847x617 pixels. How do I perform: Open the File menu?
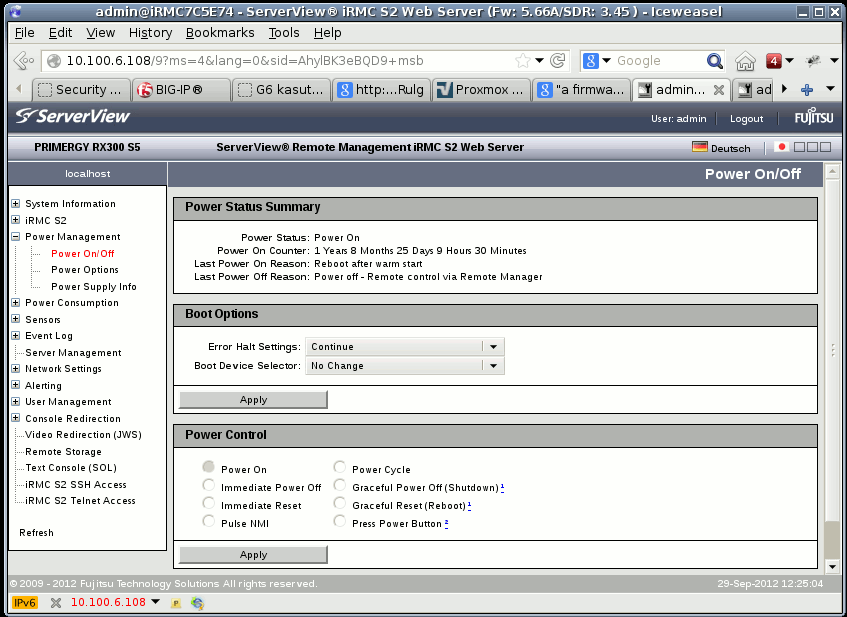click(24, 33)
